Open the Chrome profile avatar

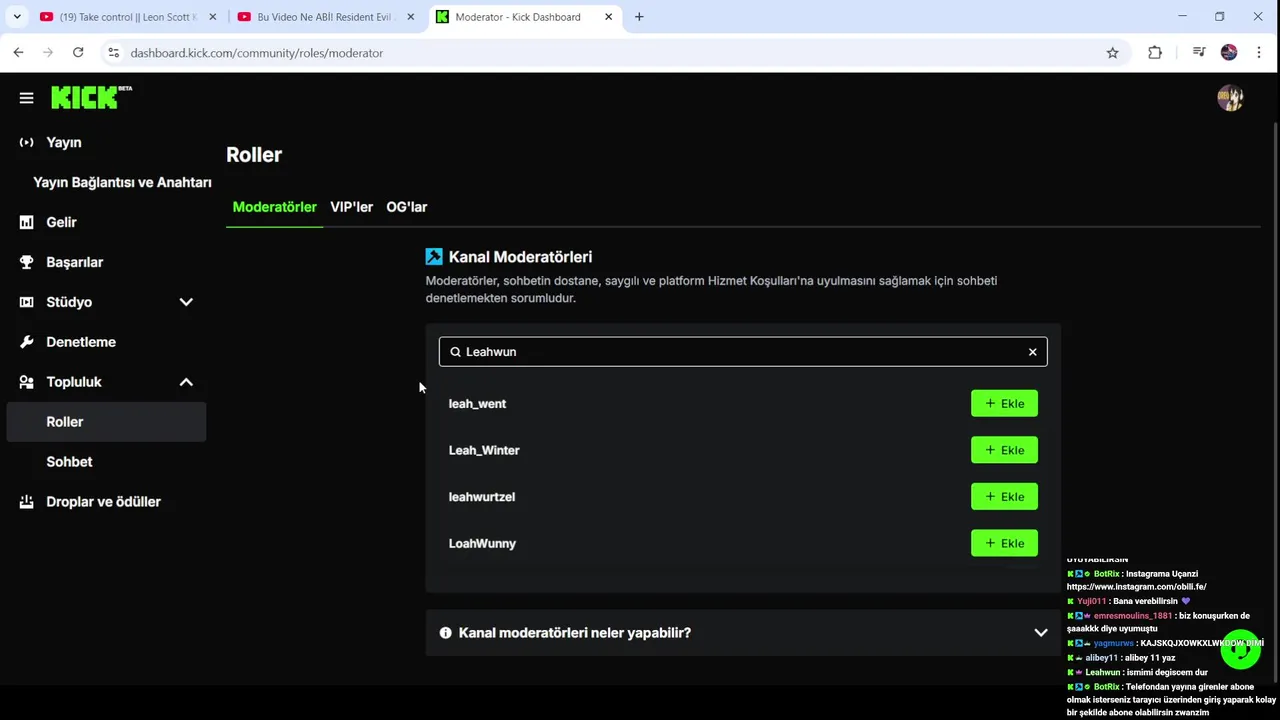pos(1229,53)
